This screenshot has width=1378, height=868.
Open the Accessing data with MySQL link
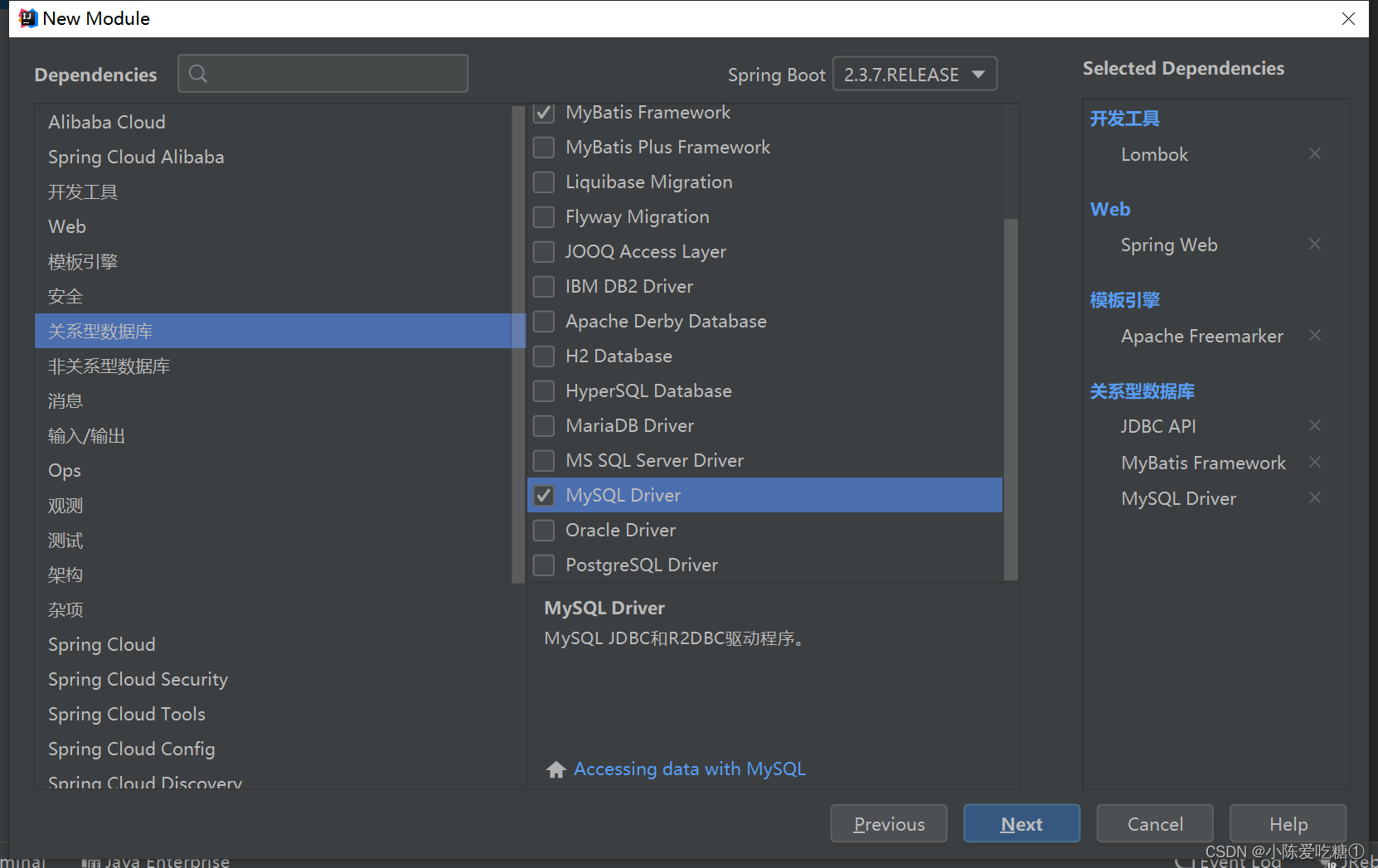(x=690, y=769)
